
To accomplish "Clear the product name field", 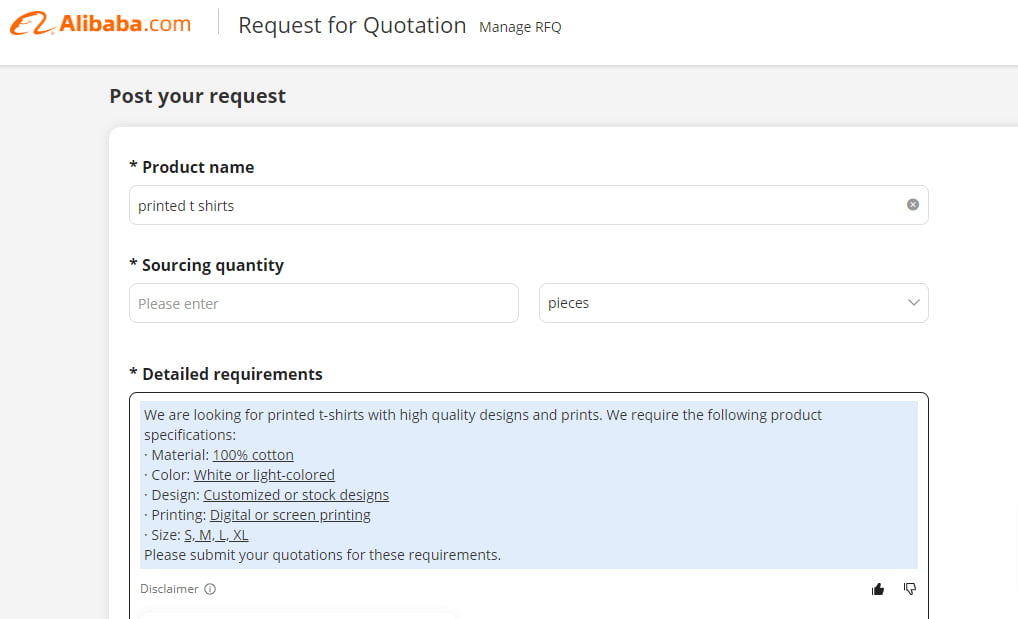I will click(x=912, y=205).
